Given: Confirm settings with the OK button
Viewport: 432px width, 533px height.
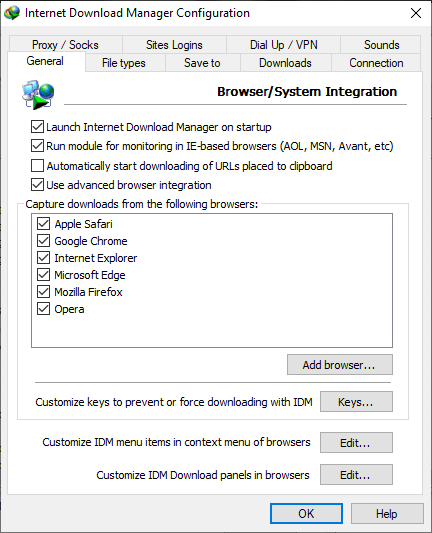Looking at the screenshot, I should point(306,514).
